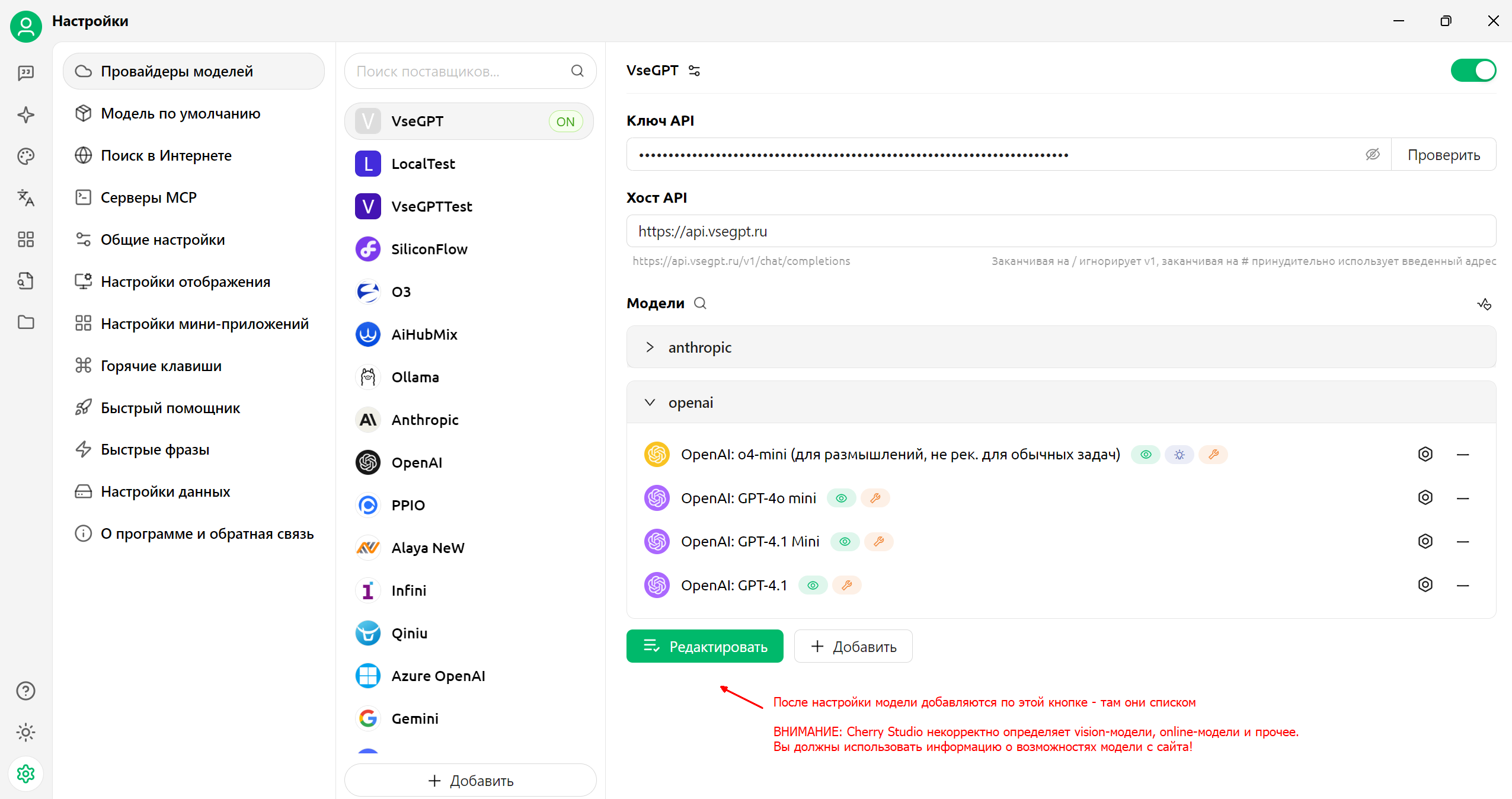Remove the OpenAI: GPT-4.1 Mini model
The height and width of the screenshot is (799, 1512).
1463,542
